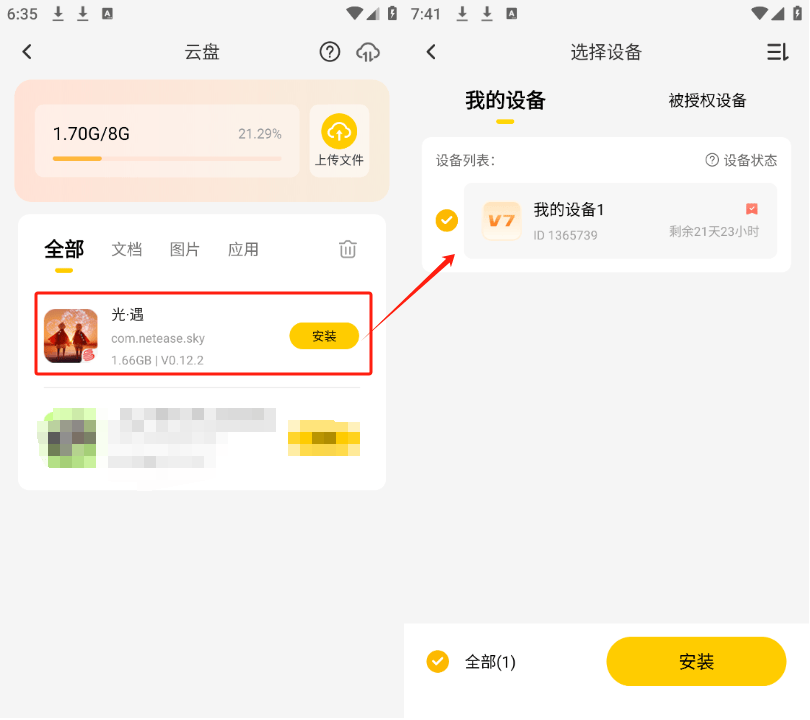This screenshot has width=810, height=720.
Task: Tap the trash delete icon
Action: click(x=347, y=250)
